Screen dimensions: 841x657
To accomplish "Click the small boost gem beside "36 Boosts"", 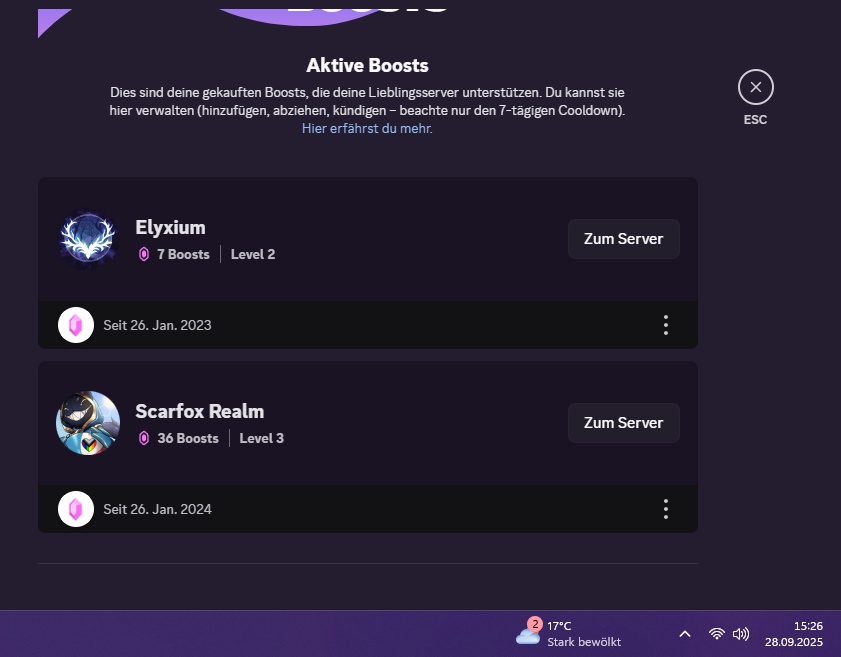I will (x=144, y=439).
